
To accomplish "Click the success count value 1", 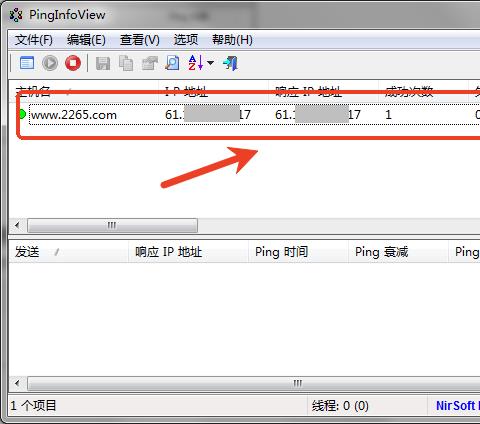I will coord(388,115).
